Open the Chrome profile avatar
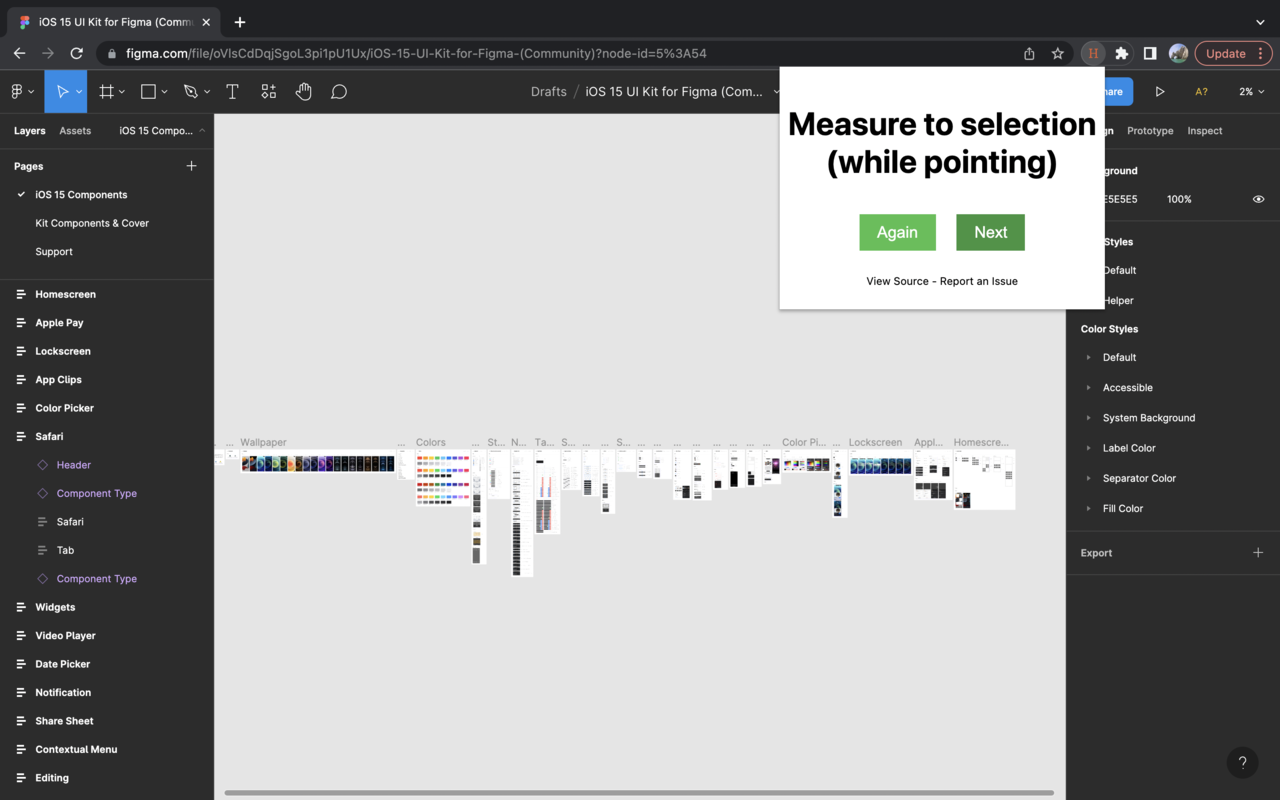 pos(1178,53)
